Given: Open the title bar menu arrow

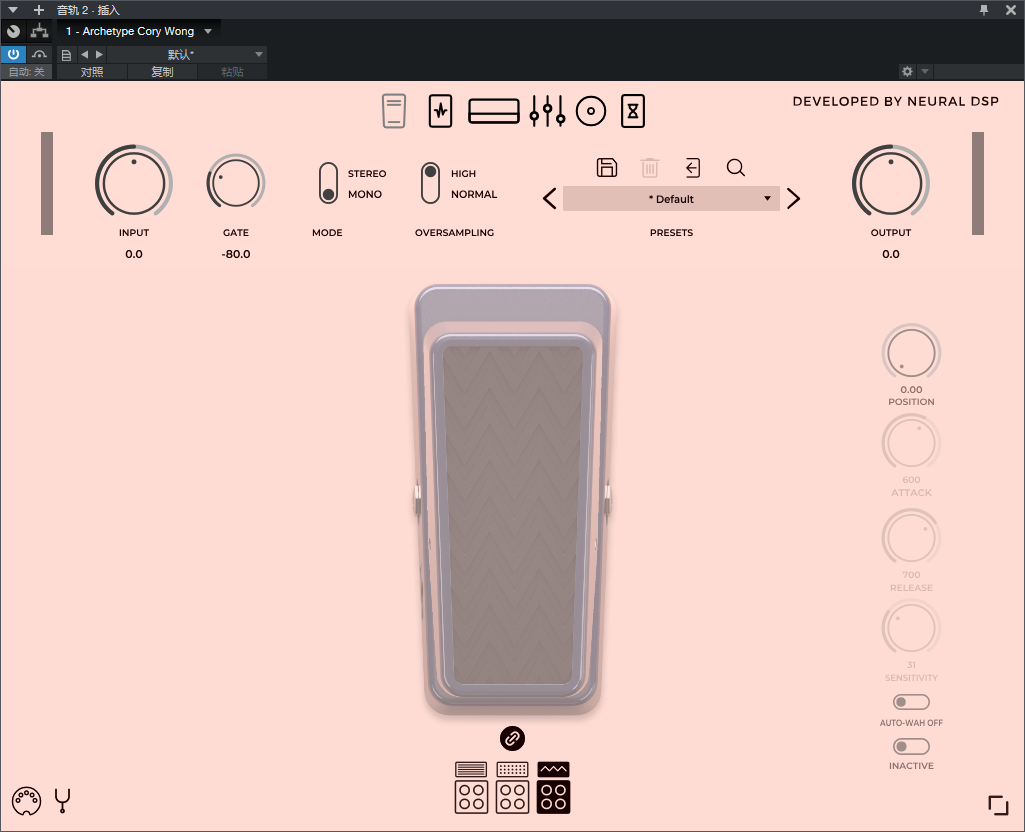Looking at the screenshot, I should coord(12,10).
